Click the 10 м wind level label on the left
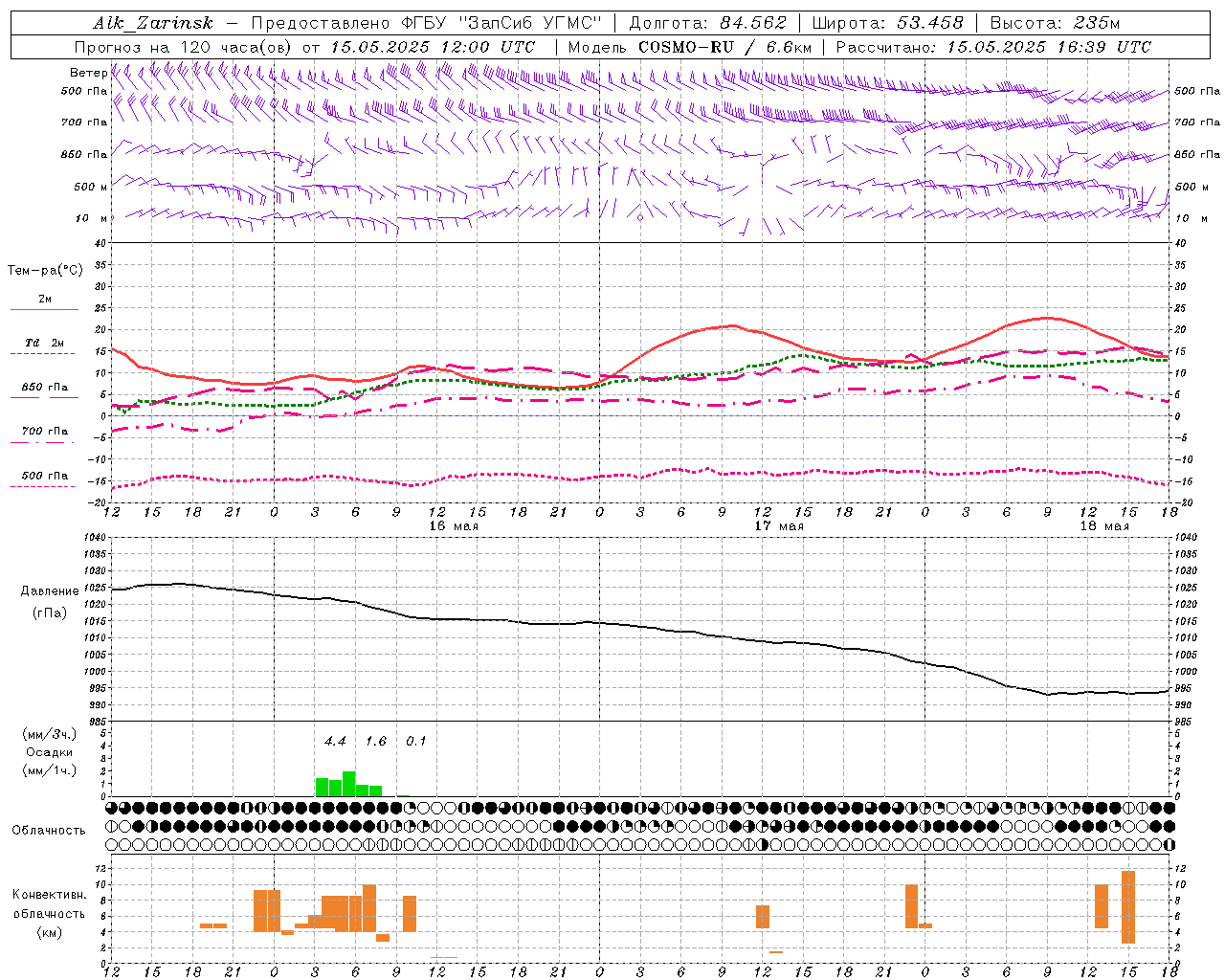Image resolution: width=1225 pixels, height=980 pixels. point(91,218)
